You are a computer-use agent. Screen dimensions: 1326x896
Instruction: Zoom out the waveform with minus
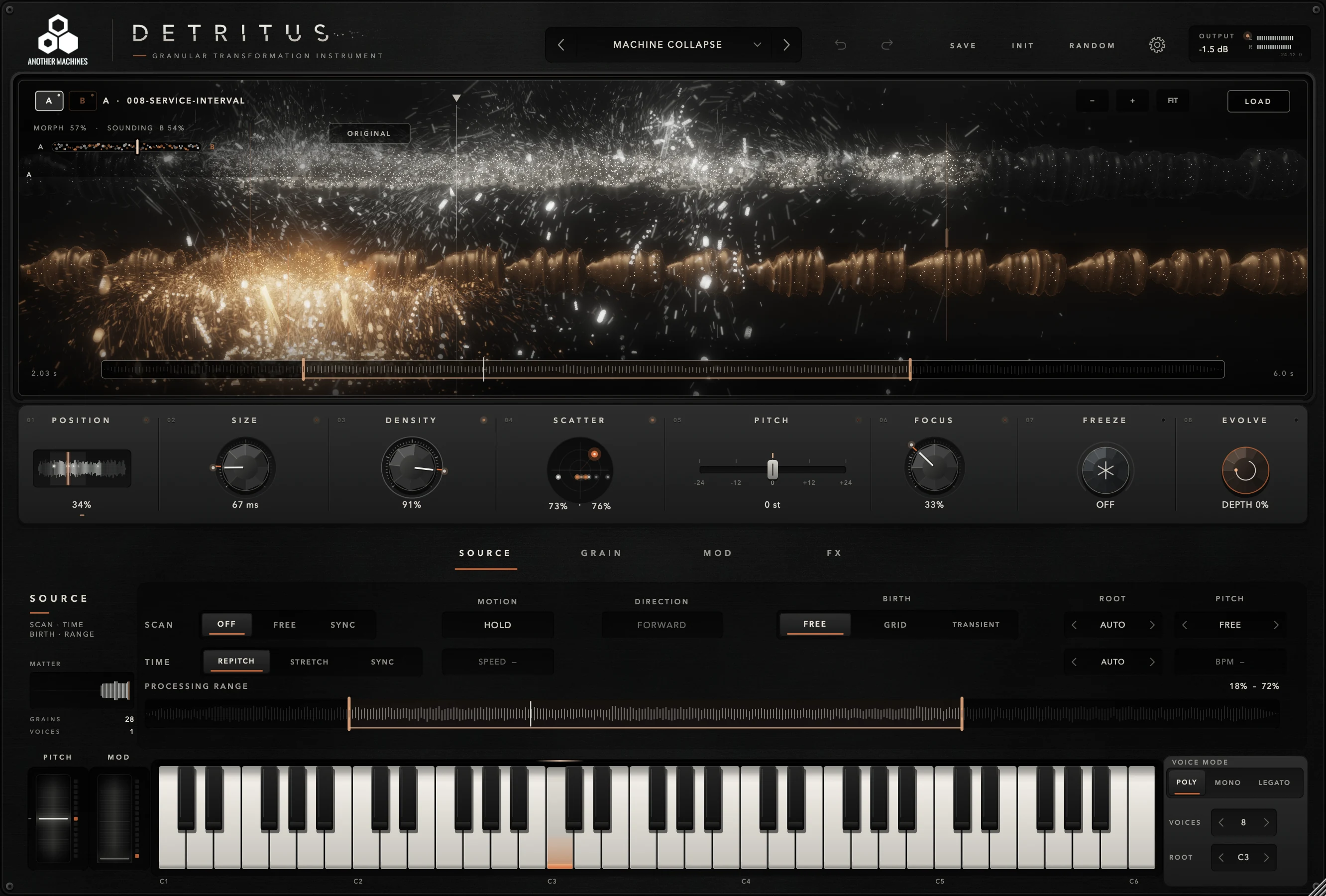(1092, 101)
